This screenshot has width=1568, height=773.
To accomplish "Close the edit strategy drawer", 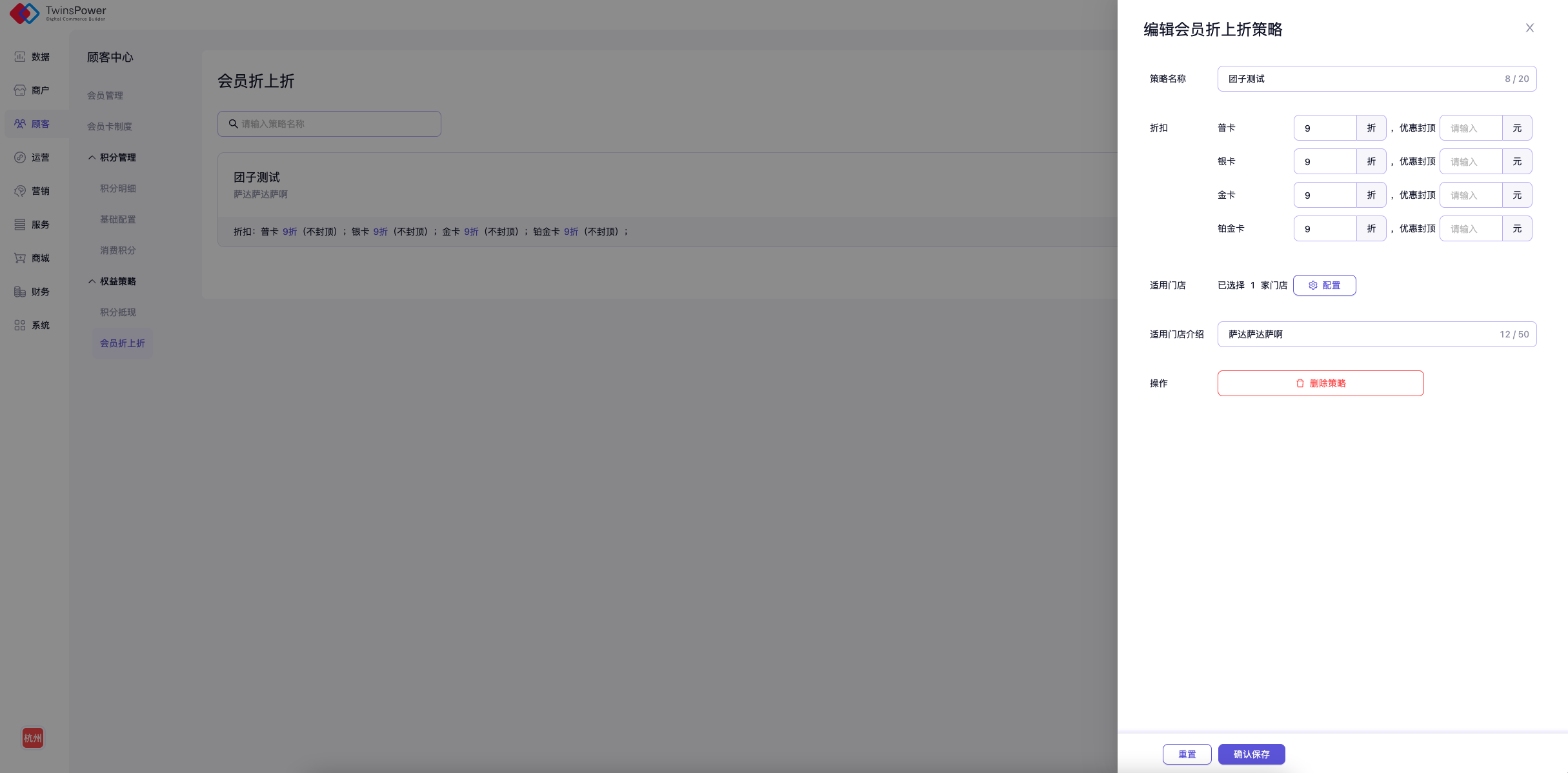I will (x=1529, y=28).
